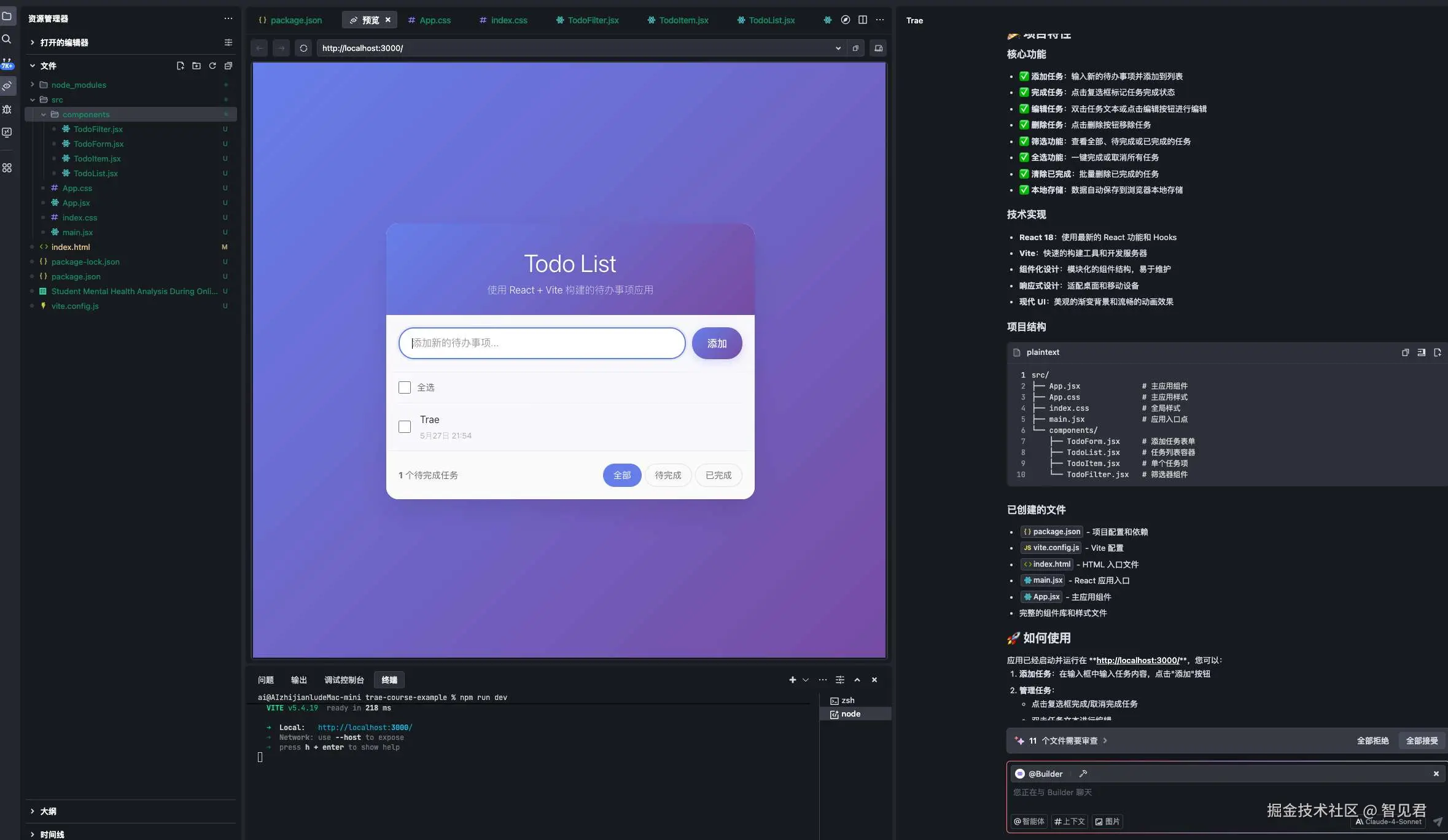This screenshot has height=840, width=1448.
Task: Check the 全选 select-all checkbox
Action: (x=405, y=387)
